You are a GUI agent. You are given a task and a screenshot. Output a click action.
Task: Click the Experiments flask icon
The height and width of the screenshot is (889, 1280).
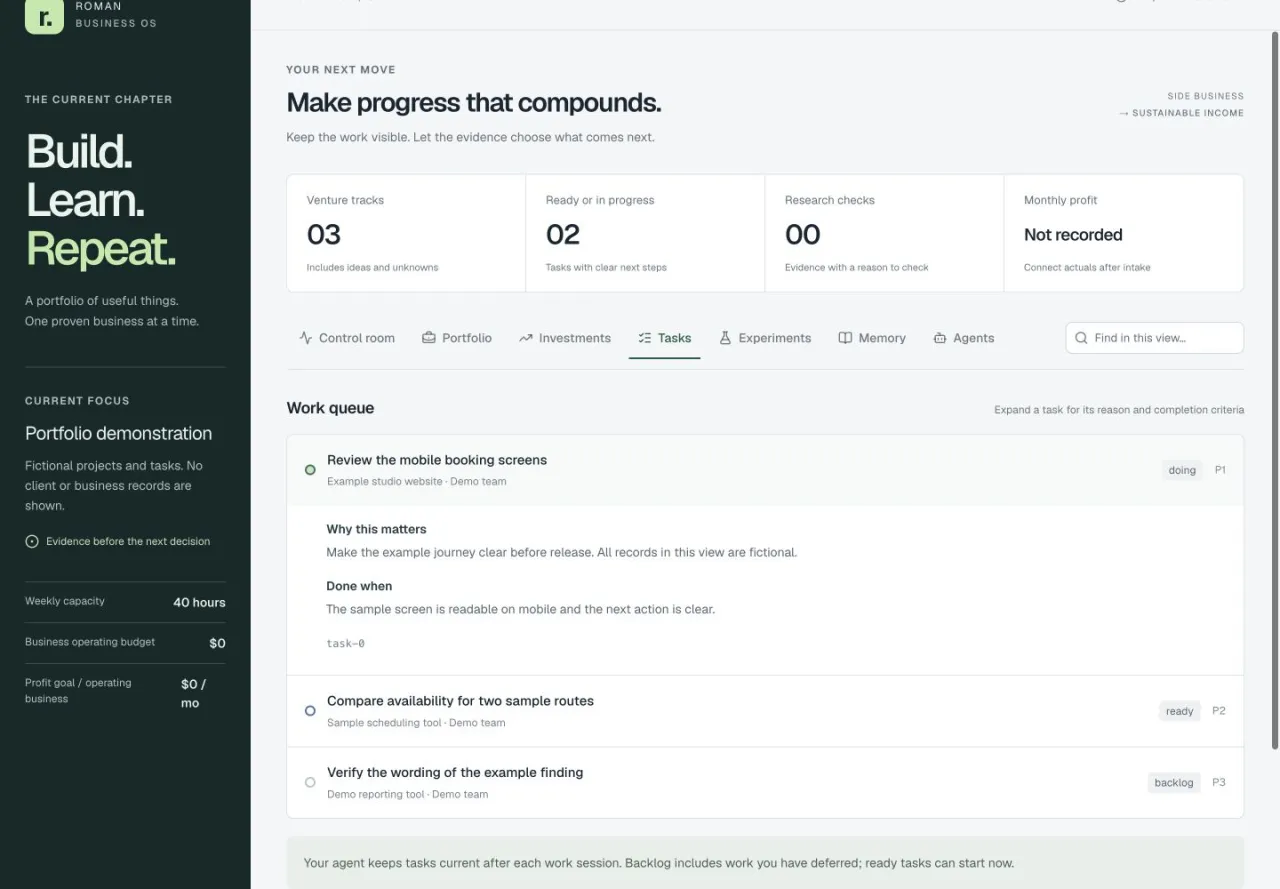click(726, 338)
